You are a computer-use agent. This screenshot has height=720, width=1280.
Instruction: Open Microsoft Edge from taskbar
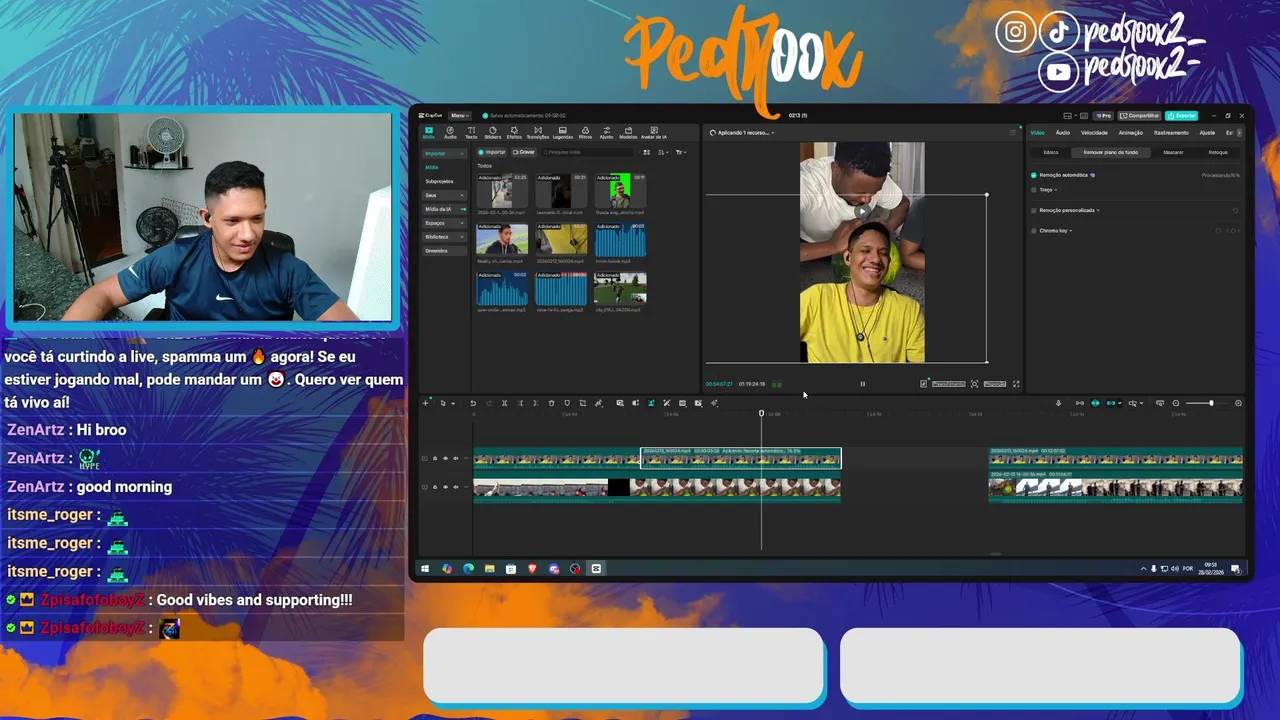pos(468,569)
